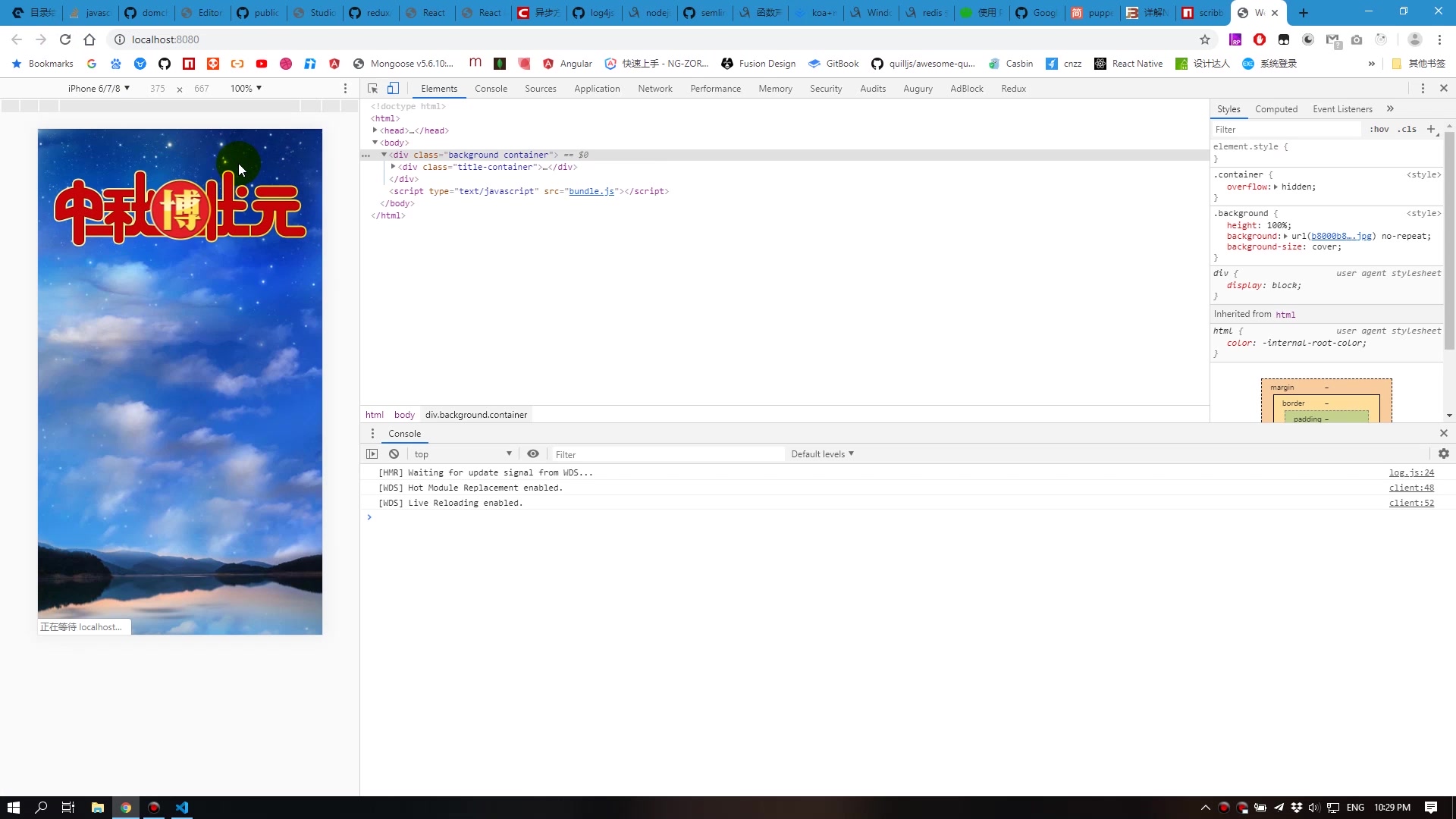
Task: Switch to Console tab in DevTools
Action: click(x=491, y=88)
